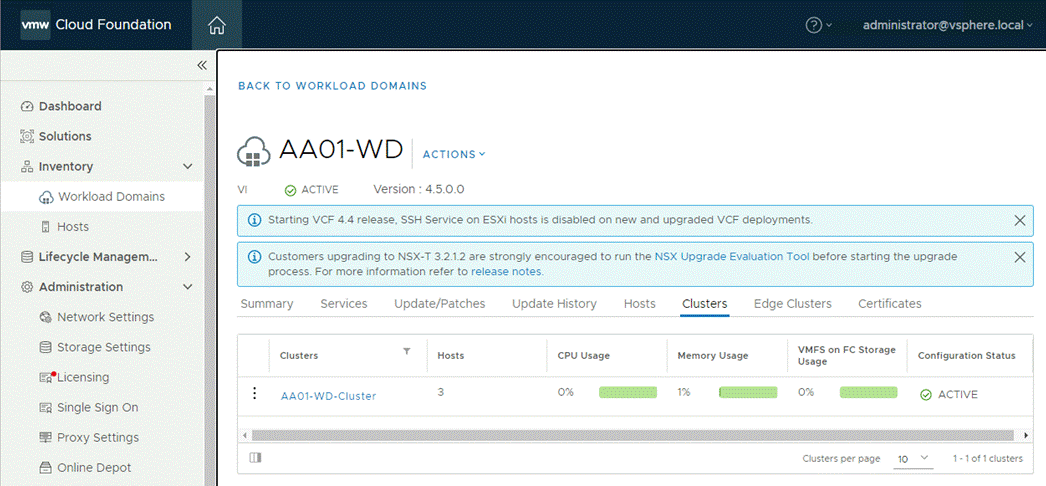Open Solutions in the sidebar
1046x486 pixels.
point(65,136)
